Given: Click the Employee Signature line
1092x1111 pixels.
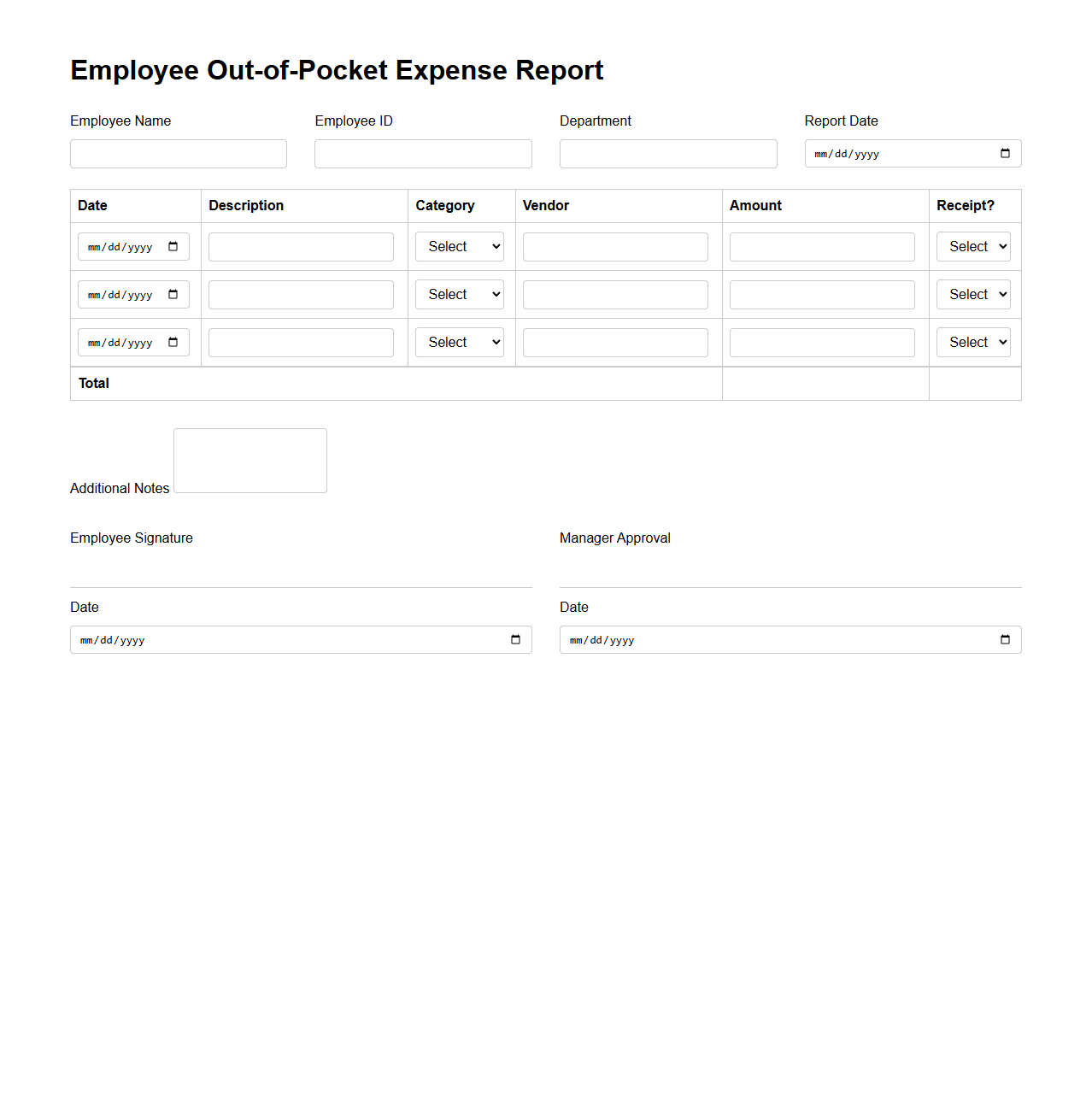Looking at the screenshot, I should click(x=301, y=587).
